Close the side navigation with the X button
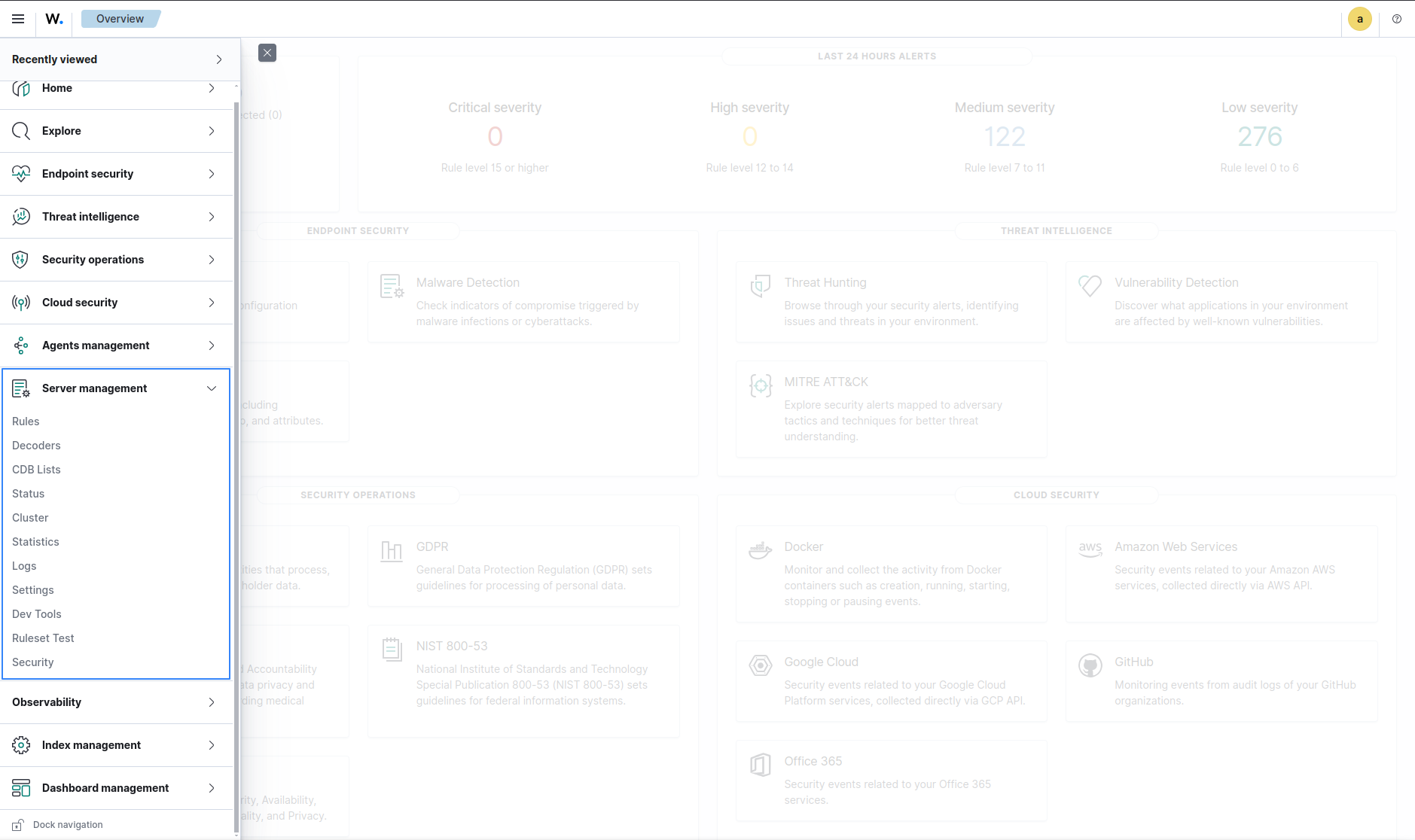The image size is (1415, 840). [267, 53]
